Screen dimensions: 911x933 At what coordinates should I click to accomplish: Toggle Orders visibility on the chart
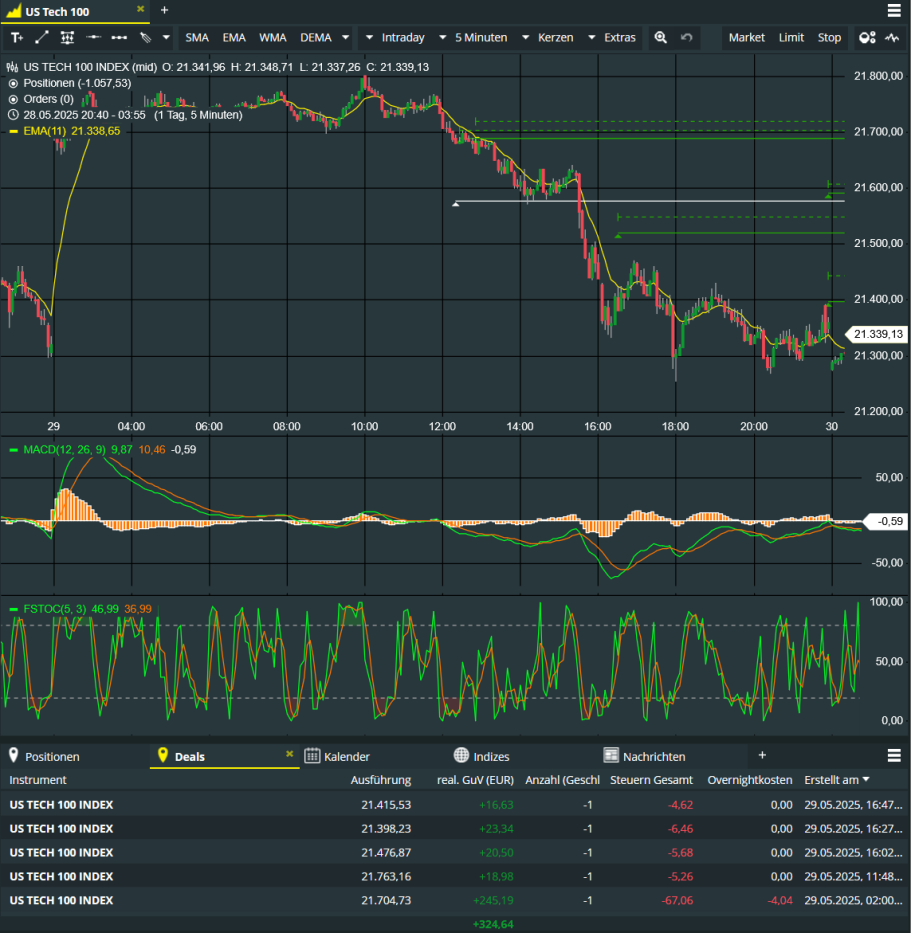pyautogui.click(x=13, y=99)
